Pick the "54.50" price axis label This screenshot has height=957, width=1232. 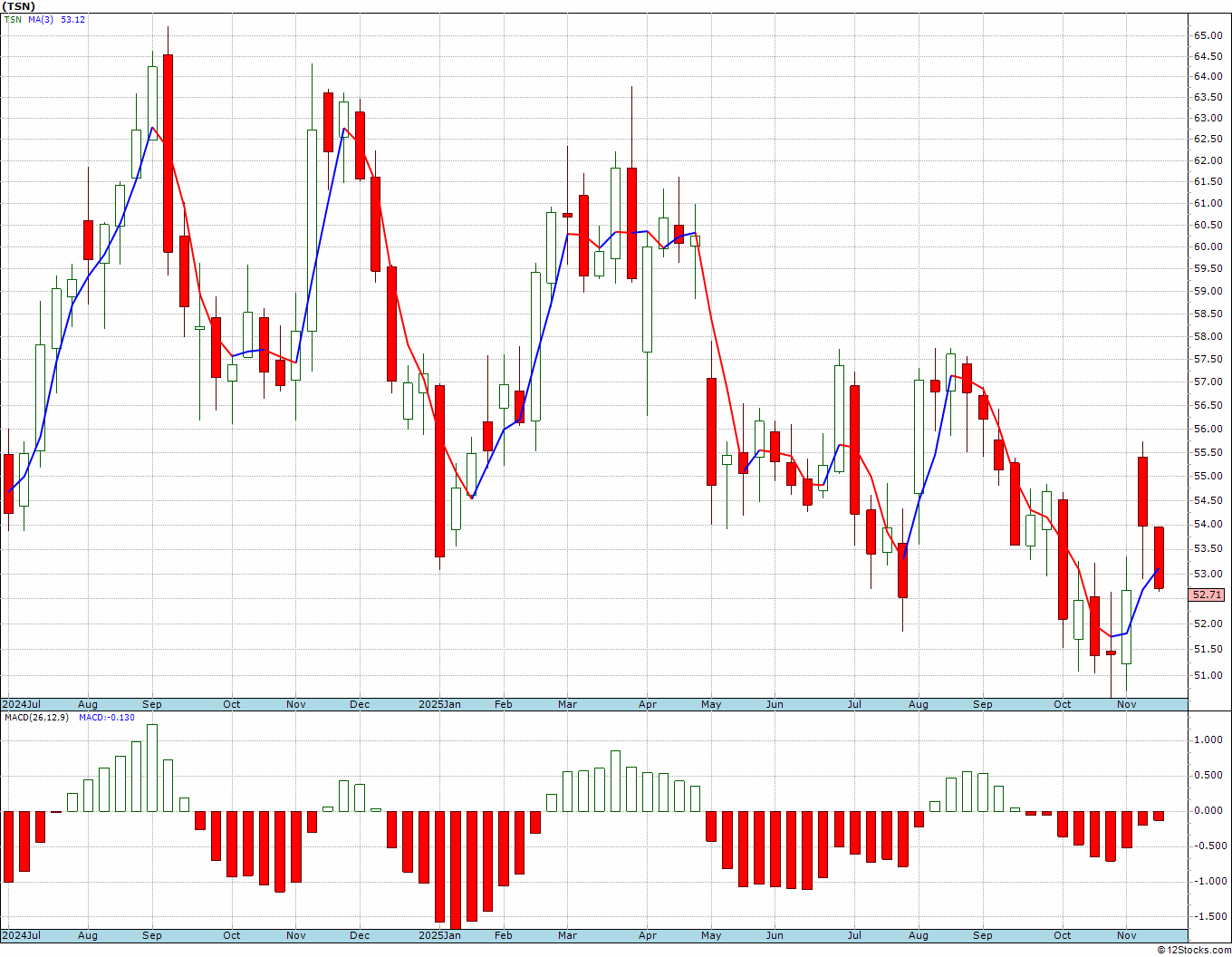(x=1207, y=500)
